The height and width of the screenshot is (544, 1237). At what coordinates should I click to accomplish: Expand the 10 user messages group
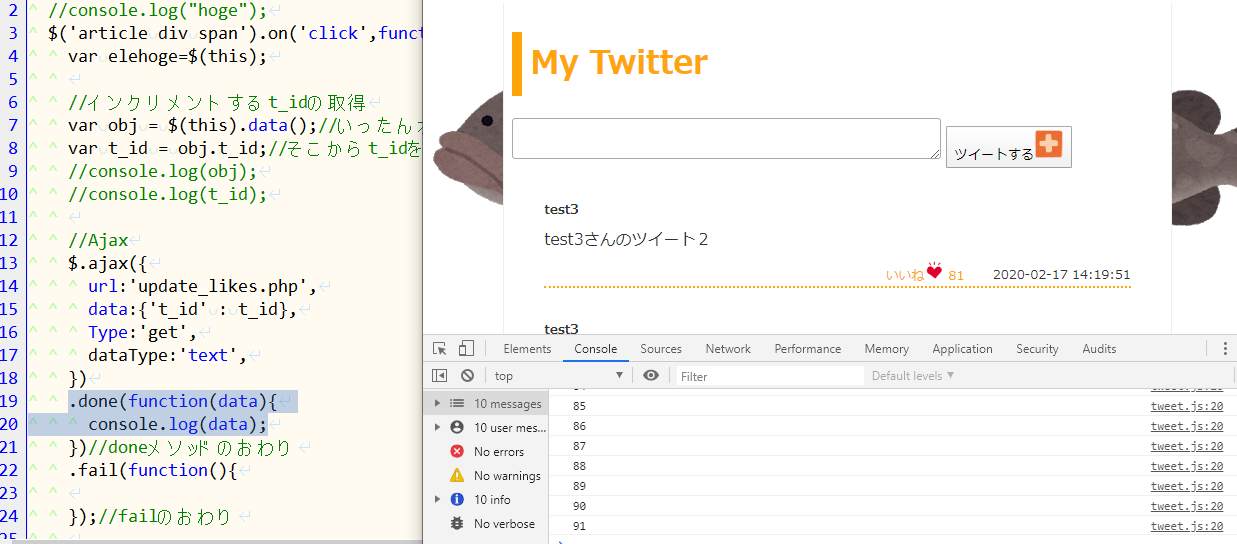click(436, 428)
